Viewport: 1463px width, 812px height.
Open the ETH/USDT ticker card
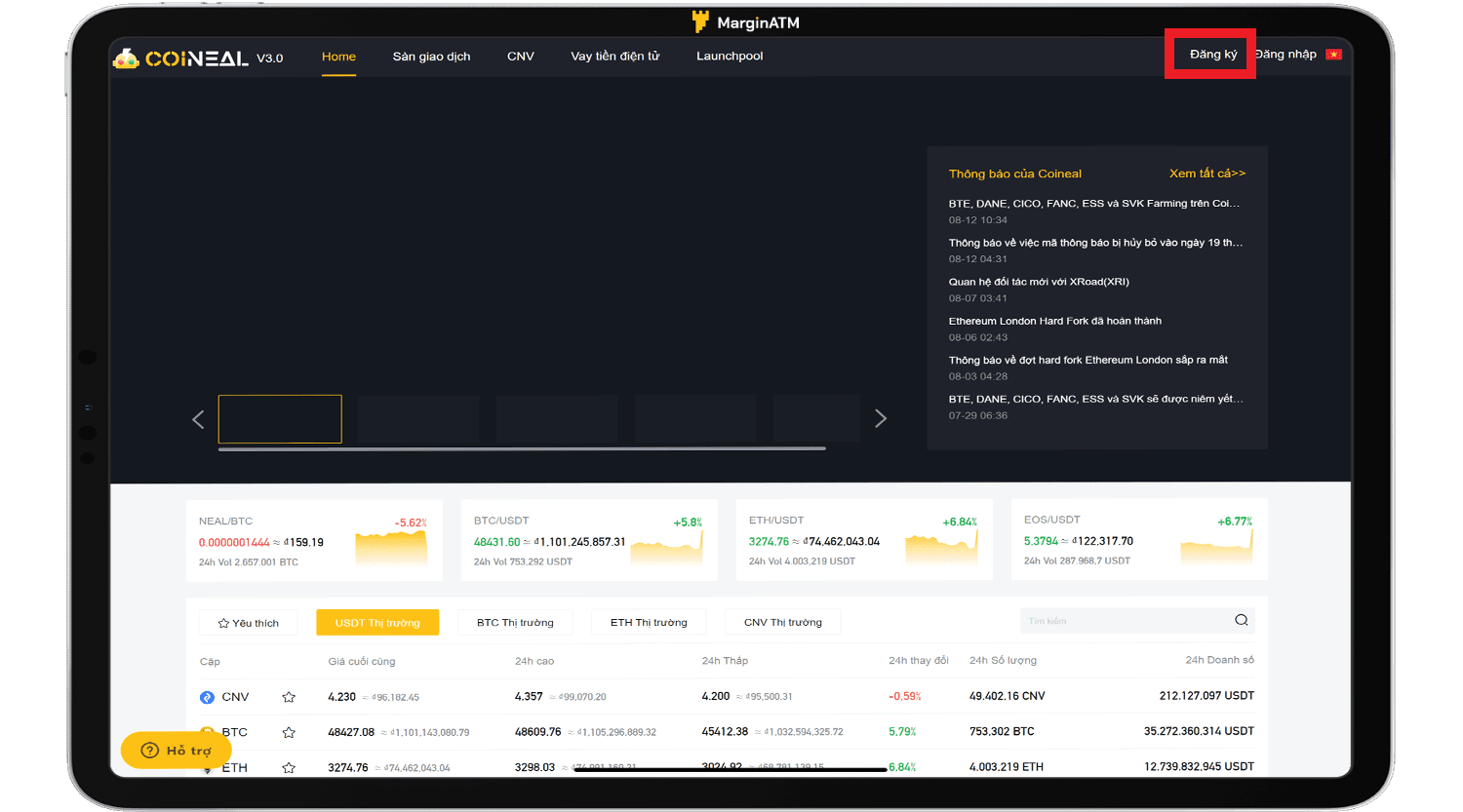(864, 540)
